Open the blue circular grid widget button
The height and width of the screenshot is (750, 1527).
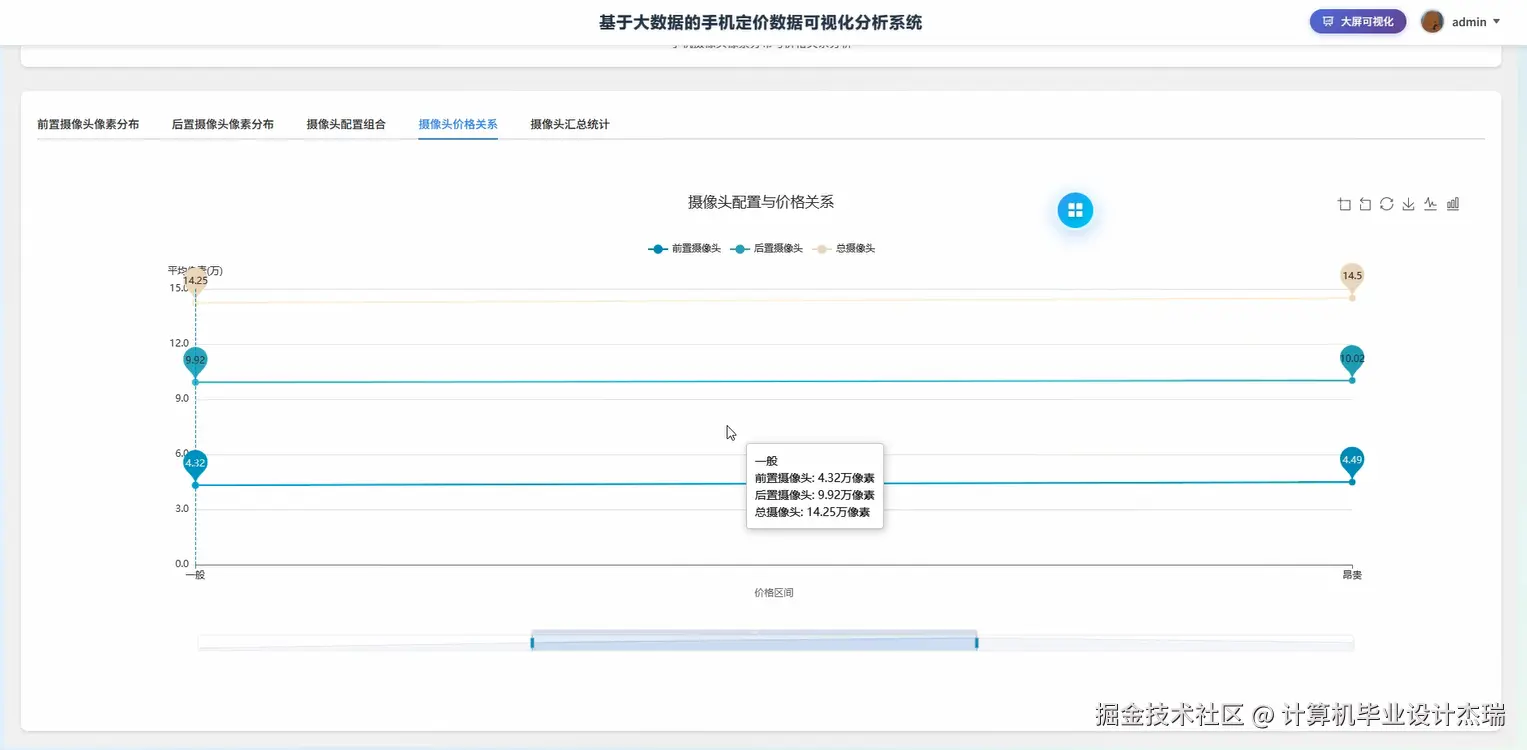1075,210
